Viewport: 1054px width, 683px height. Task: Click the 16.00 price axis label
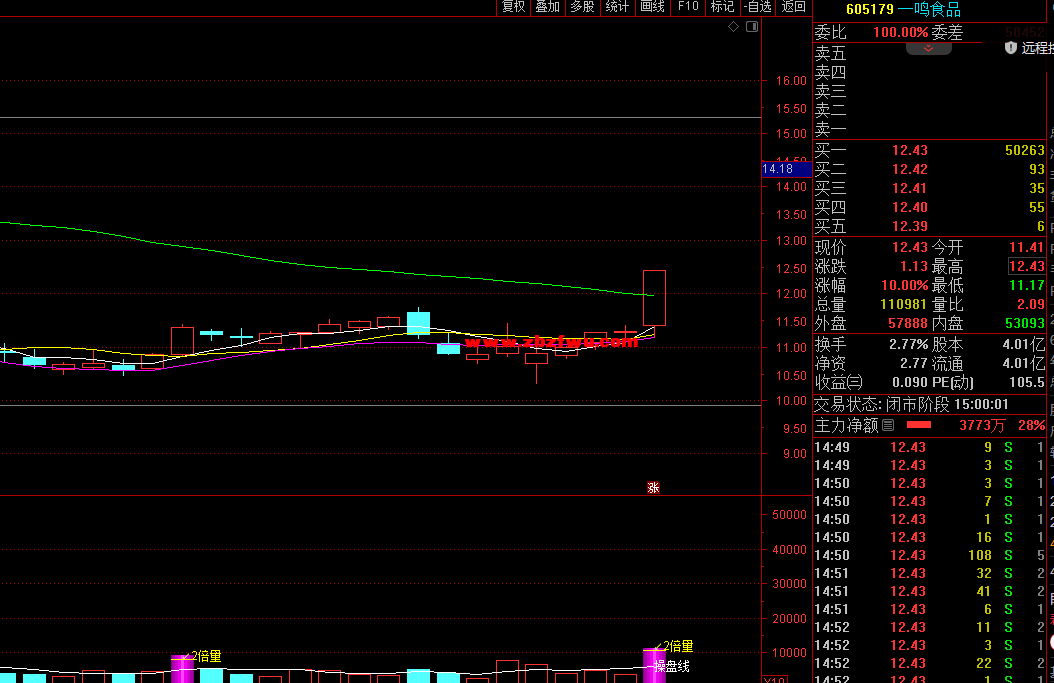tap(791, 81)
